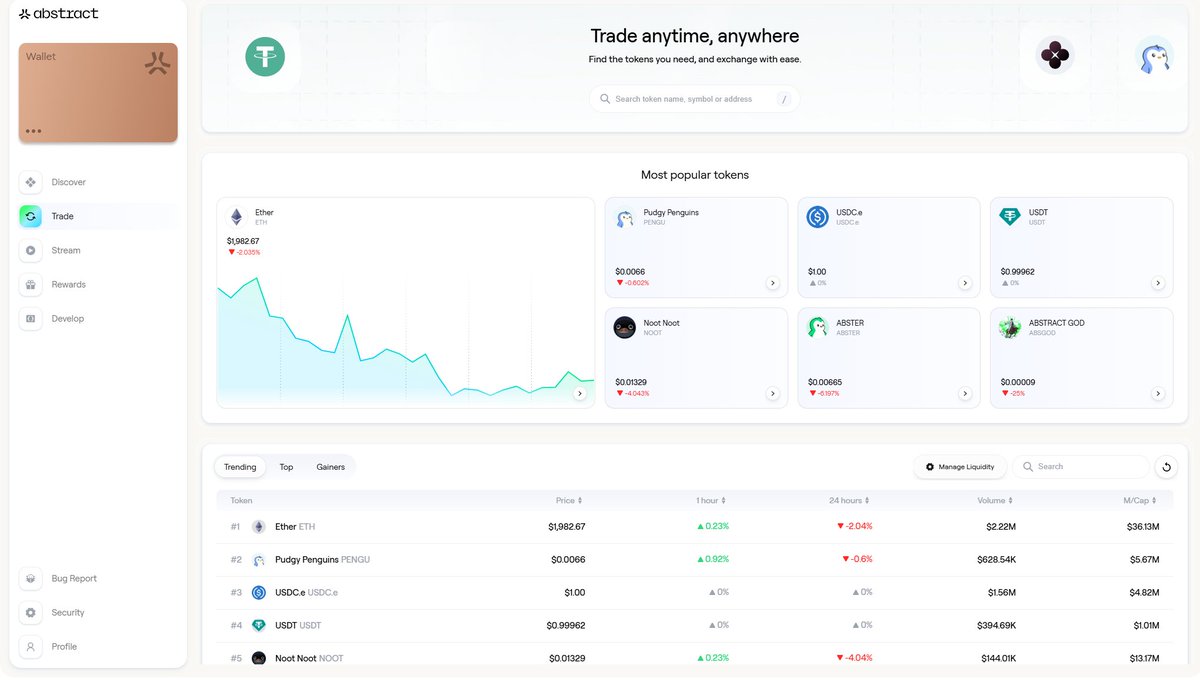Open ABSTER card arrow
This screenshot has height=682, width=1200.
pos(965,394)
